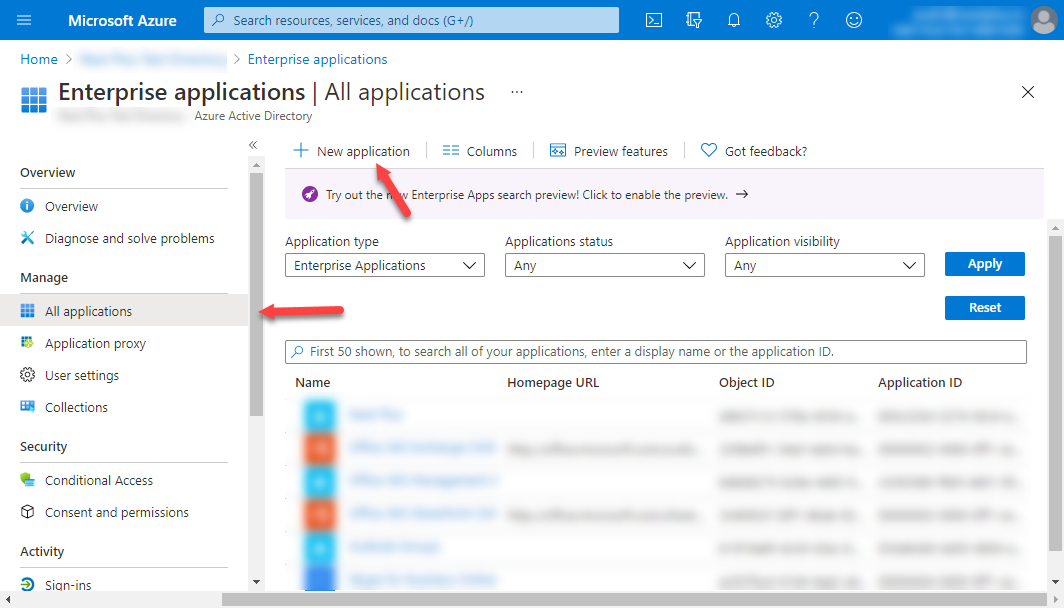Image resolution: width=1064 pixels, height=608 pixels.
Task: Click the Application ID column header
Action: (x=919, y=383)
